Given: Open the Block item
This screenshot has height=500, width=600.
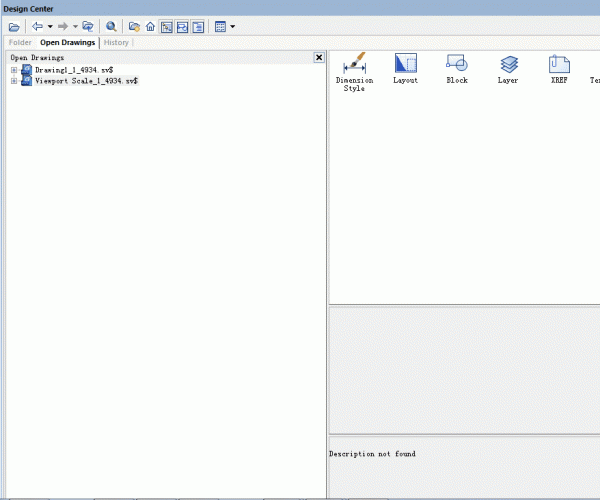Looking at the screenshot, I should click(x=457, y=68).
